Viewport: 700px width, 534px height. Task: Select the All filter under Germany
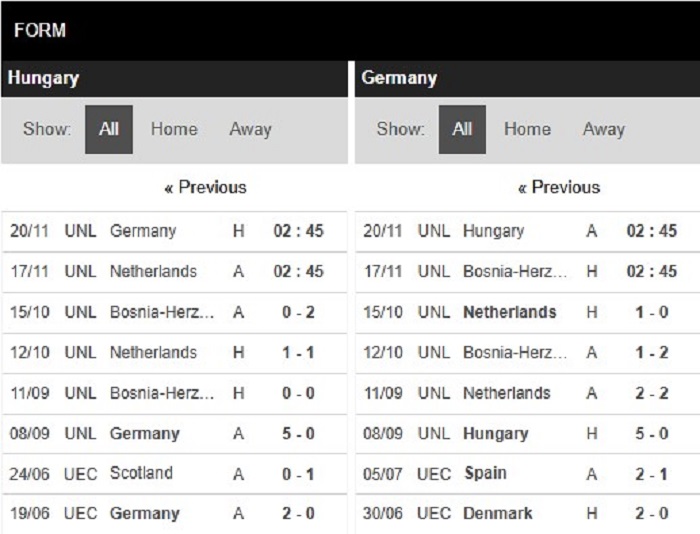pos(462,129)
